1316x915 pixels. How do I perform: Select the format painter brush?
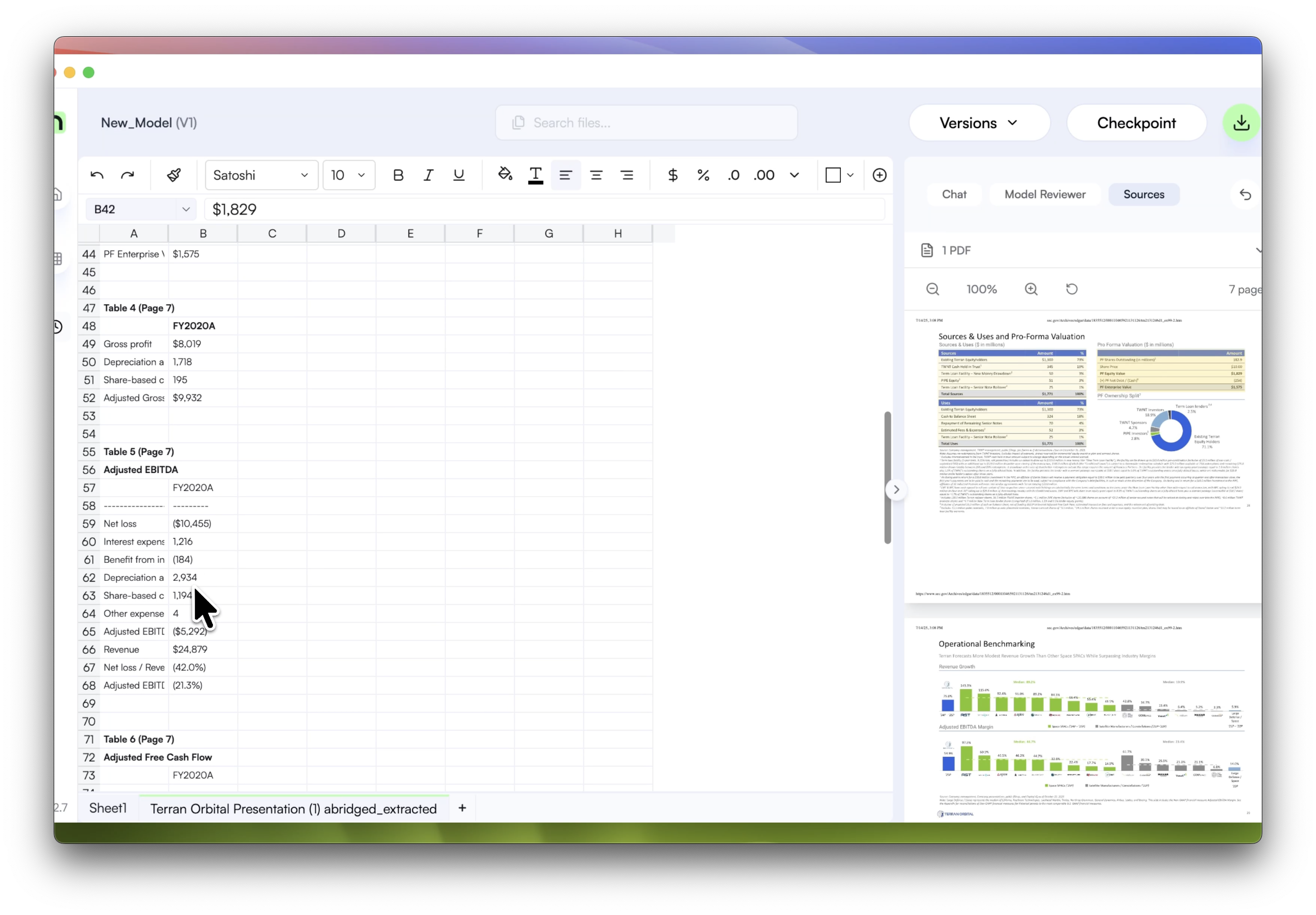click(174, 176)
